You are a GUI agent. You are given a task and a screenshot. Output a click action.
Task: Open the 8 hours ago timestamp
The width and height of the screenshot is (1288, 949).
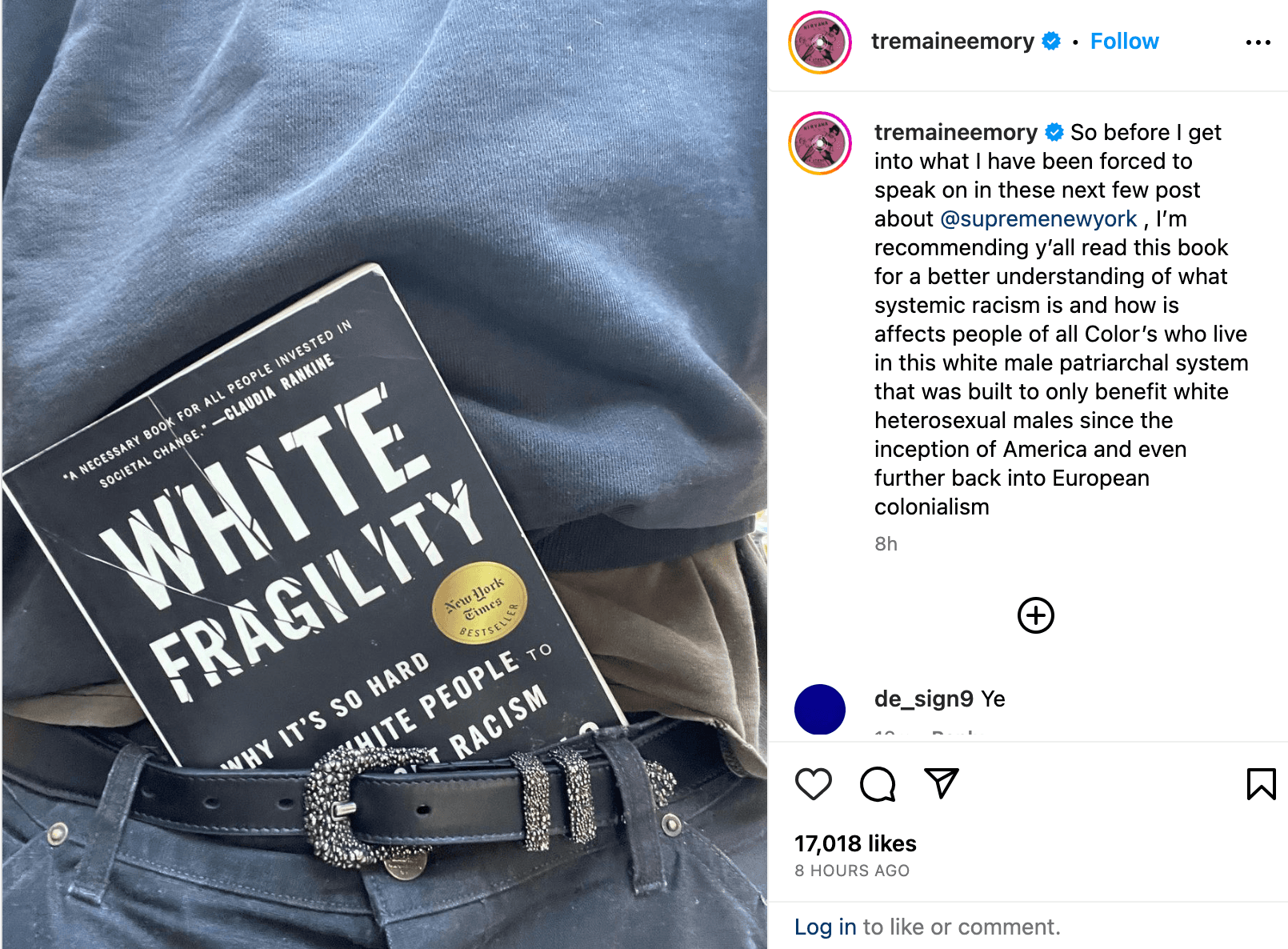(852, 871)
